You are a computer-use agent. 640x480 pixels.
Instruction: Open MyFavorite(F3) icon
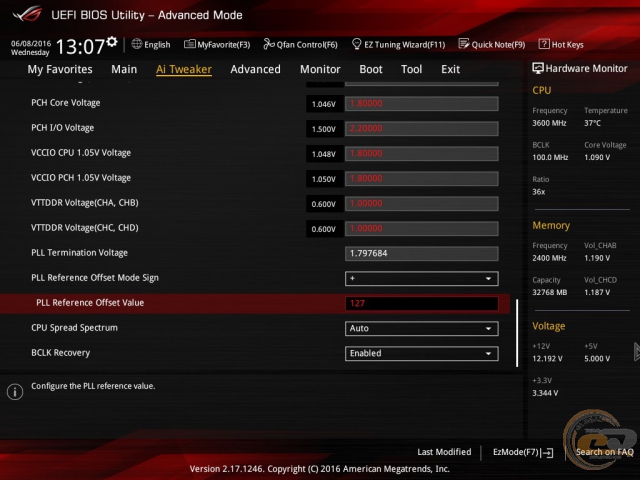point(189,44)
